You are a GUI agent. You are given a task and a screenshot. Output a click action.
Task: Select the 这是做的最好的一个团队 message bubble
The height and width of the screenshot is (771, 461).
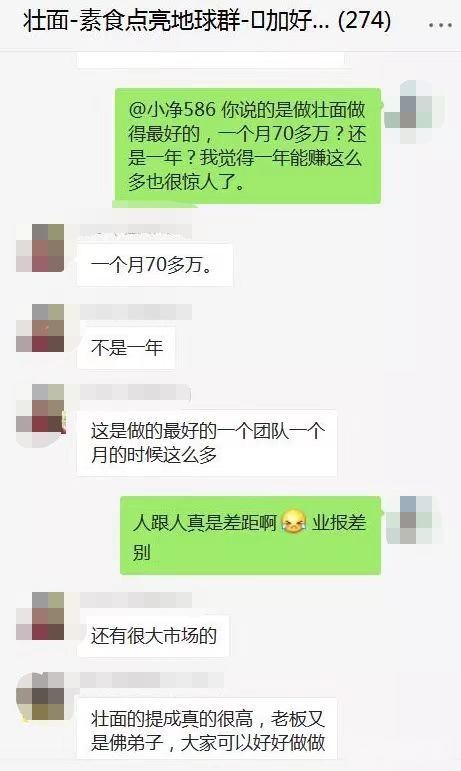tap(207, 443)
